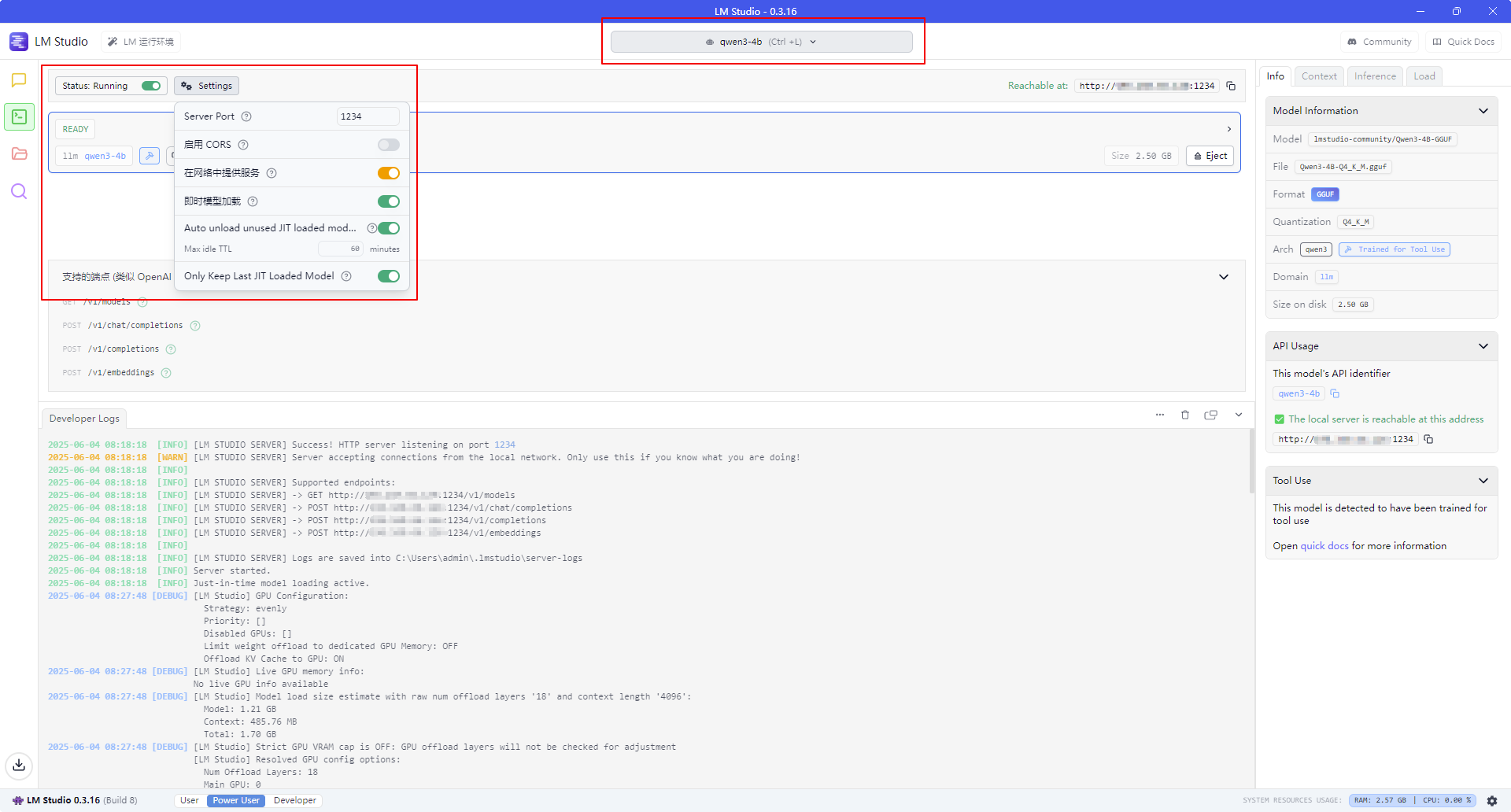Viewport: 1511px width, 812px height.
Task: Open the Discover search sidebar icon
Action: click(19, 191)
